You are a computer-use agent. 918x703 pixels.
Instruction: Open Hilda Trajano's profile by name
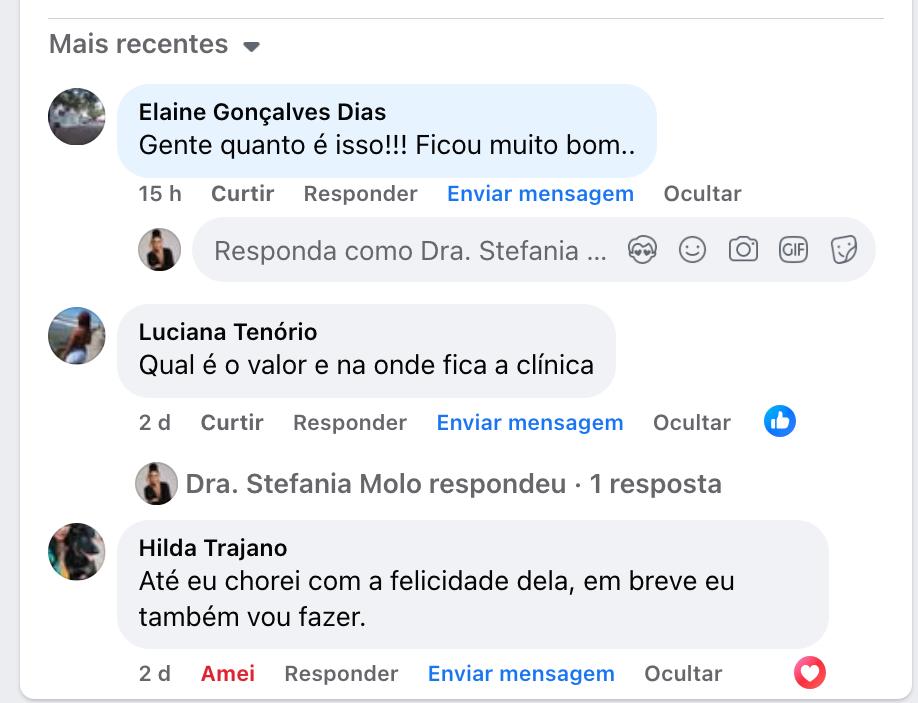point(213,548)
